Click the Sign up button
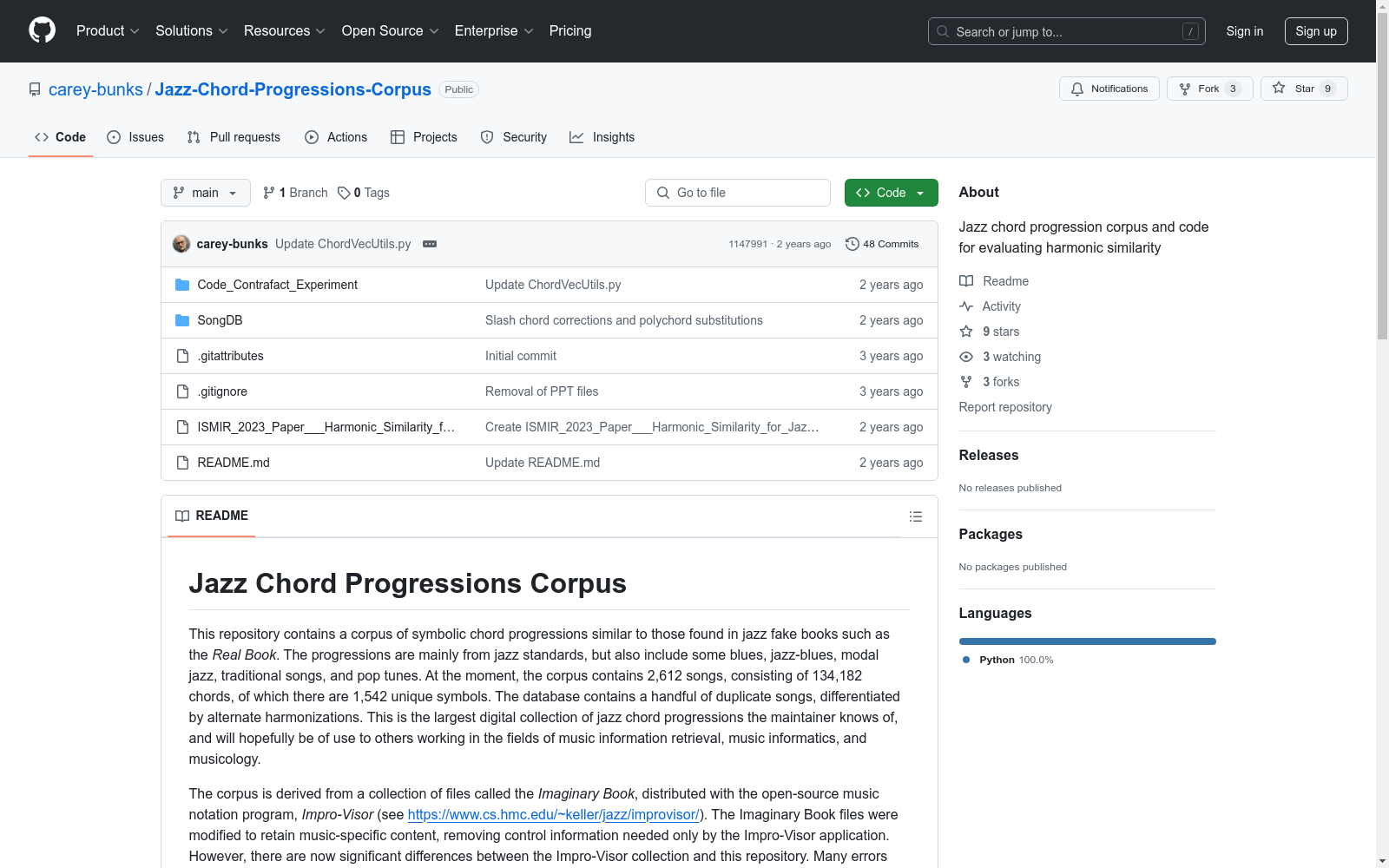The width and height of the screenshot is (1389, 868). click(1316, 31)
